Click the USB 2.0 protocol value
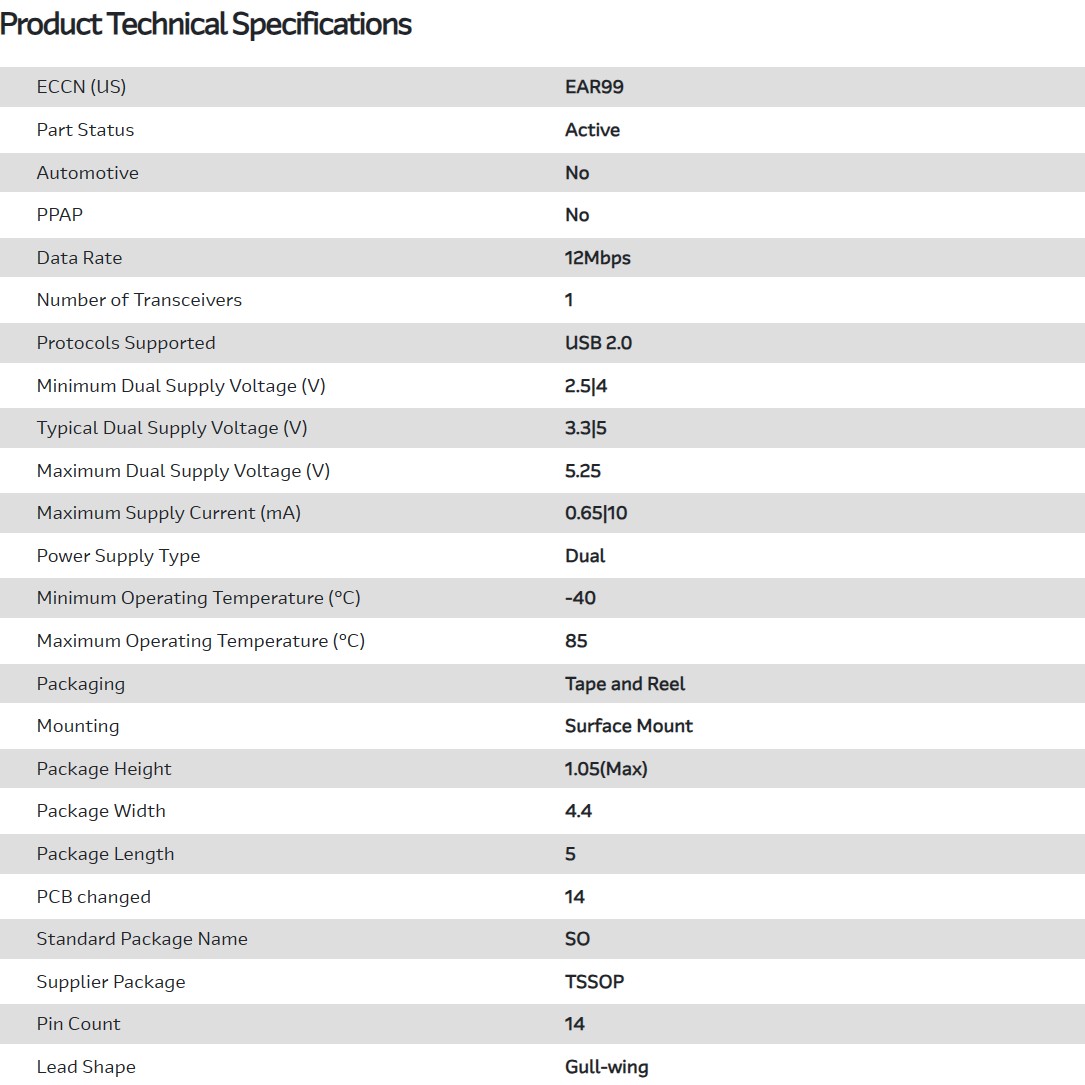The width and height of the screenshot is (1085, 1085). [598, 343]
